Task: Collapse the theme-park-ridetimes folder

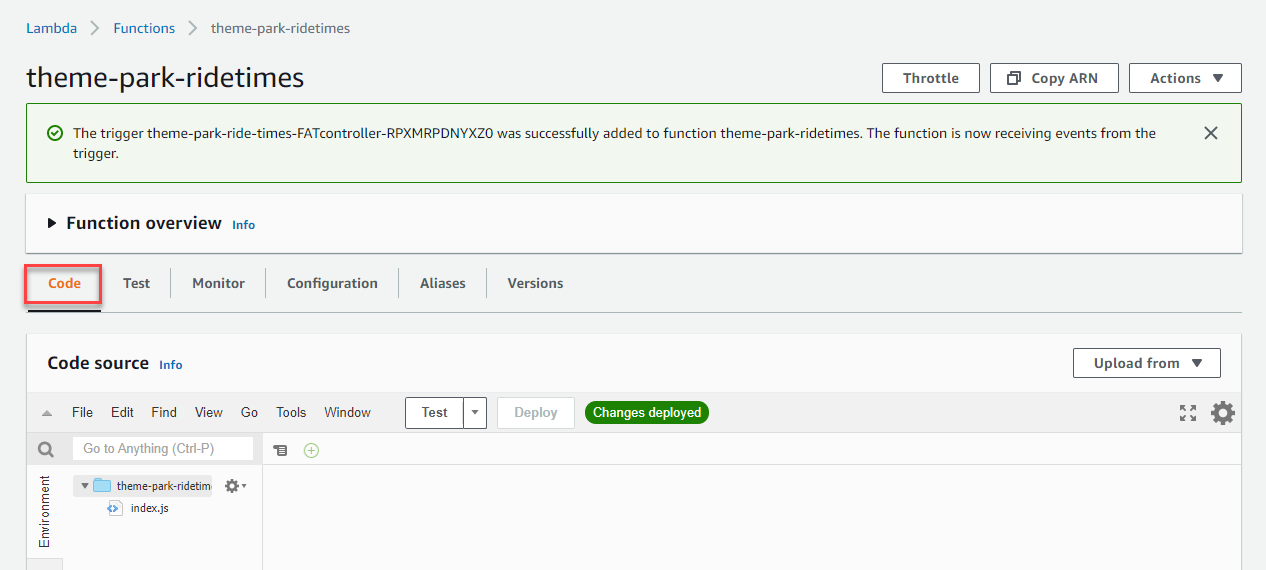Action: [x=85, y=486]
